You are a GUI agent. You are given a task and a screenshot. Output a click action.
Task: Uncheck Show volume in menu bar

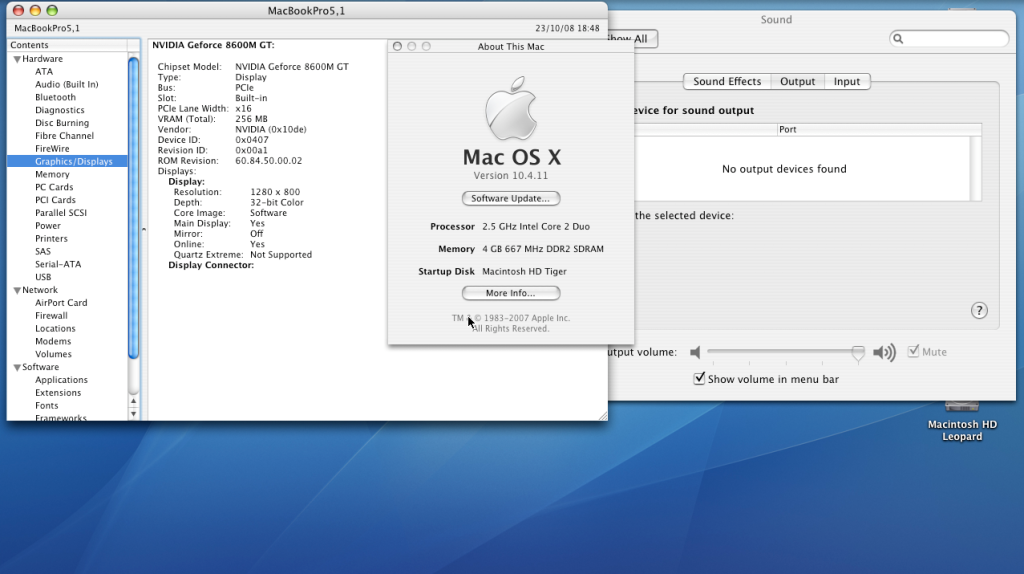tap(700, 379)
